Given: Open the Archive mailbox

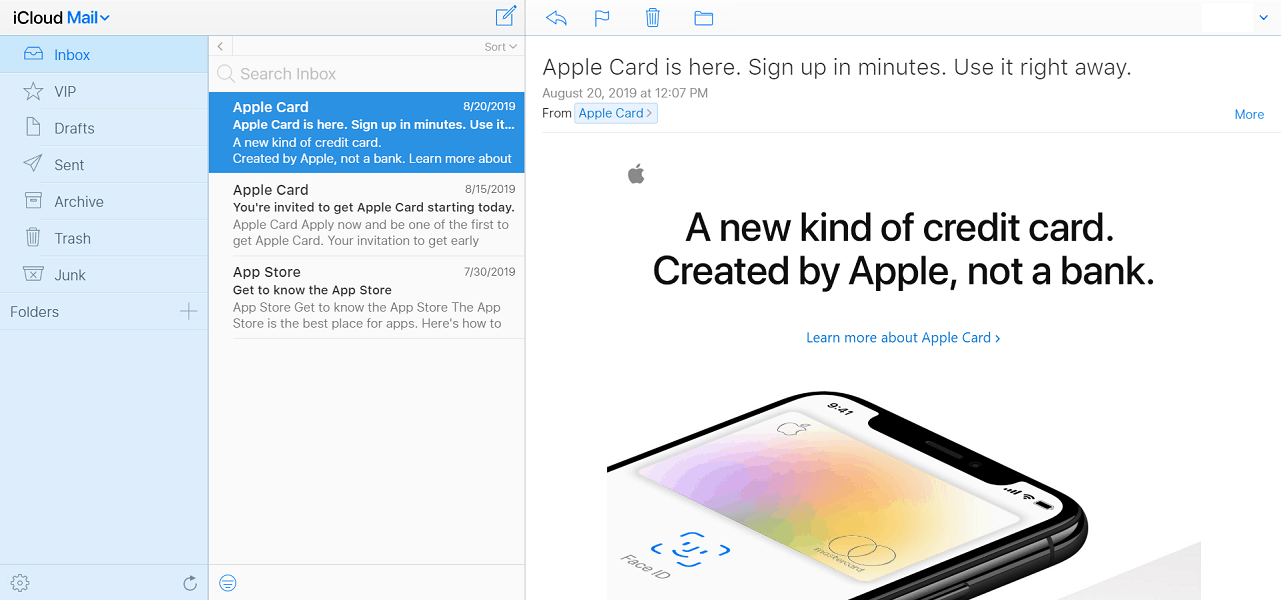Looking at the screenshot, I should tap(104, 201).
